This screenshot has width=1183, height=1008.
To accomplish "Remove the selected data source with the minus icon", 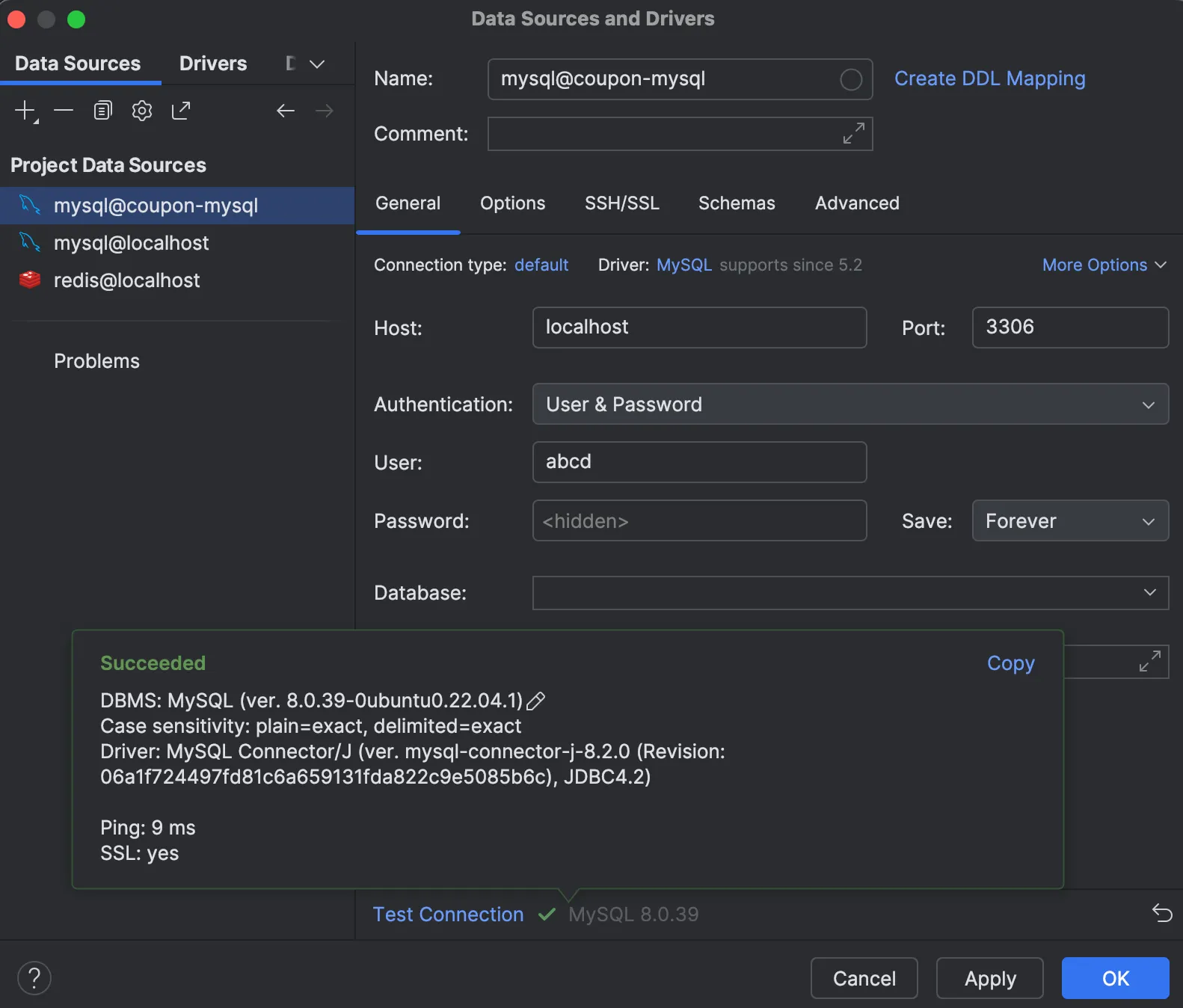I will [64, 111].
